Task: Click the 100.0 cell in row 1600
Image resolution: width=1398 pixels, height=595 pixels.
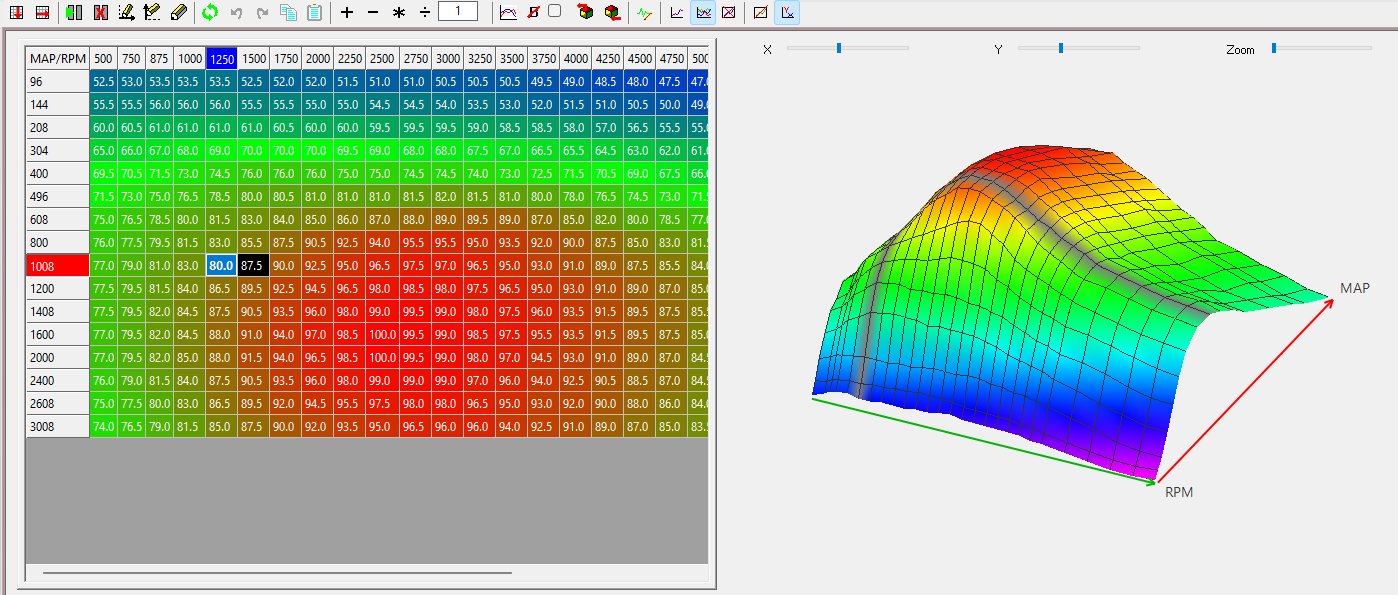Action: [382, 335]
